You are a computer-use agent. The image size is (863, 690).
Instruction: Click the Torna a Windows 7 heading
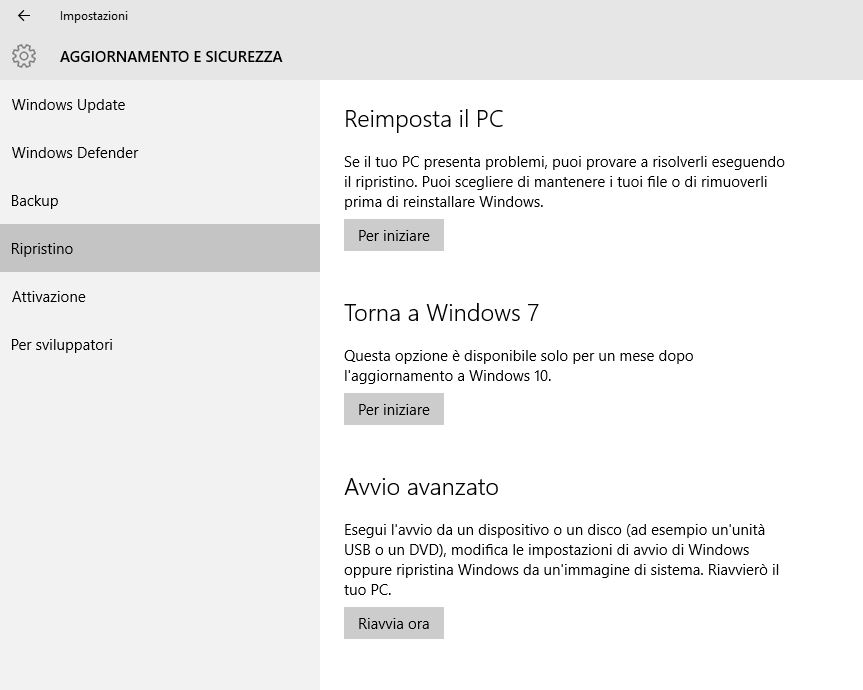[x=441, y=313]
